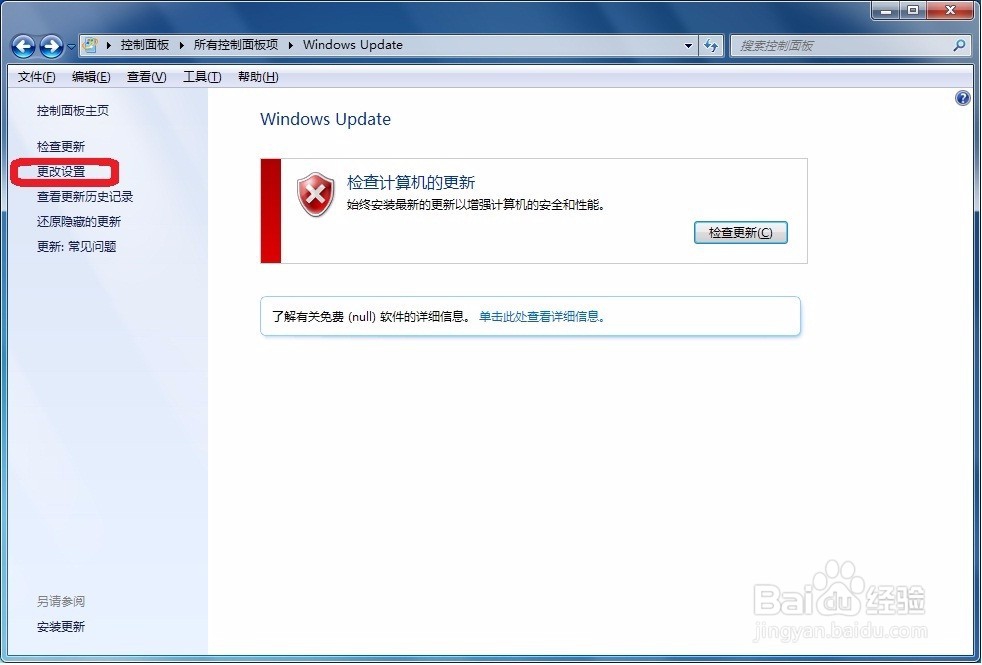Open the 编辑(E) menu
Viewport: 982px width, 665px height.
(91, 77)
